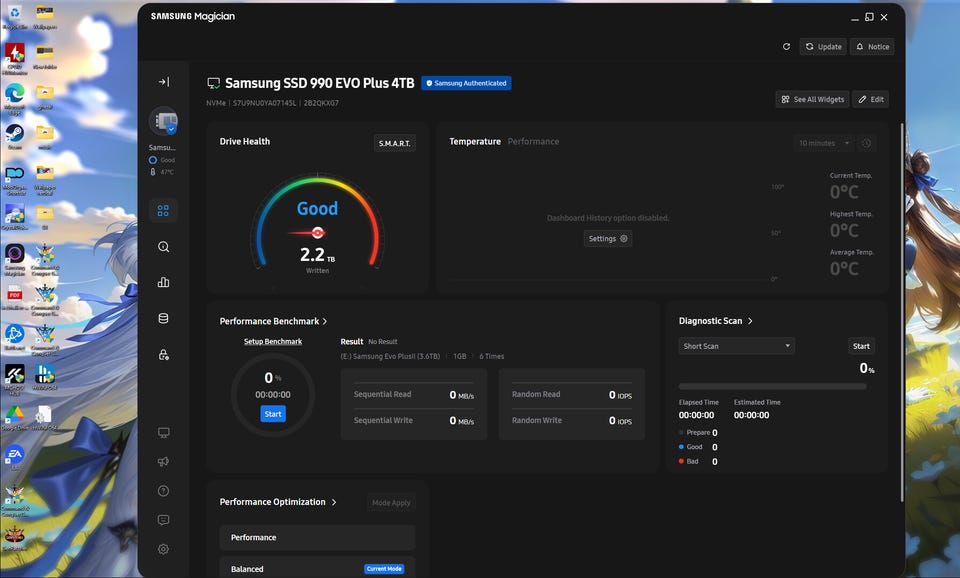Select the Performance optimization mode

point(317,538)
